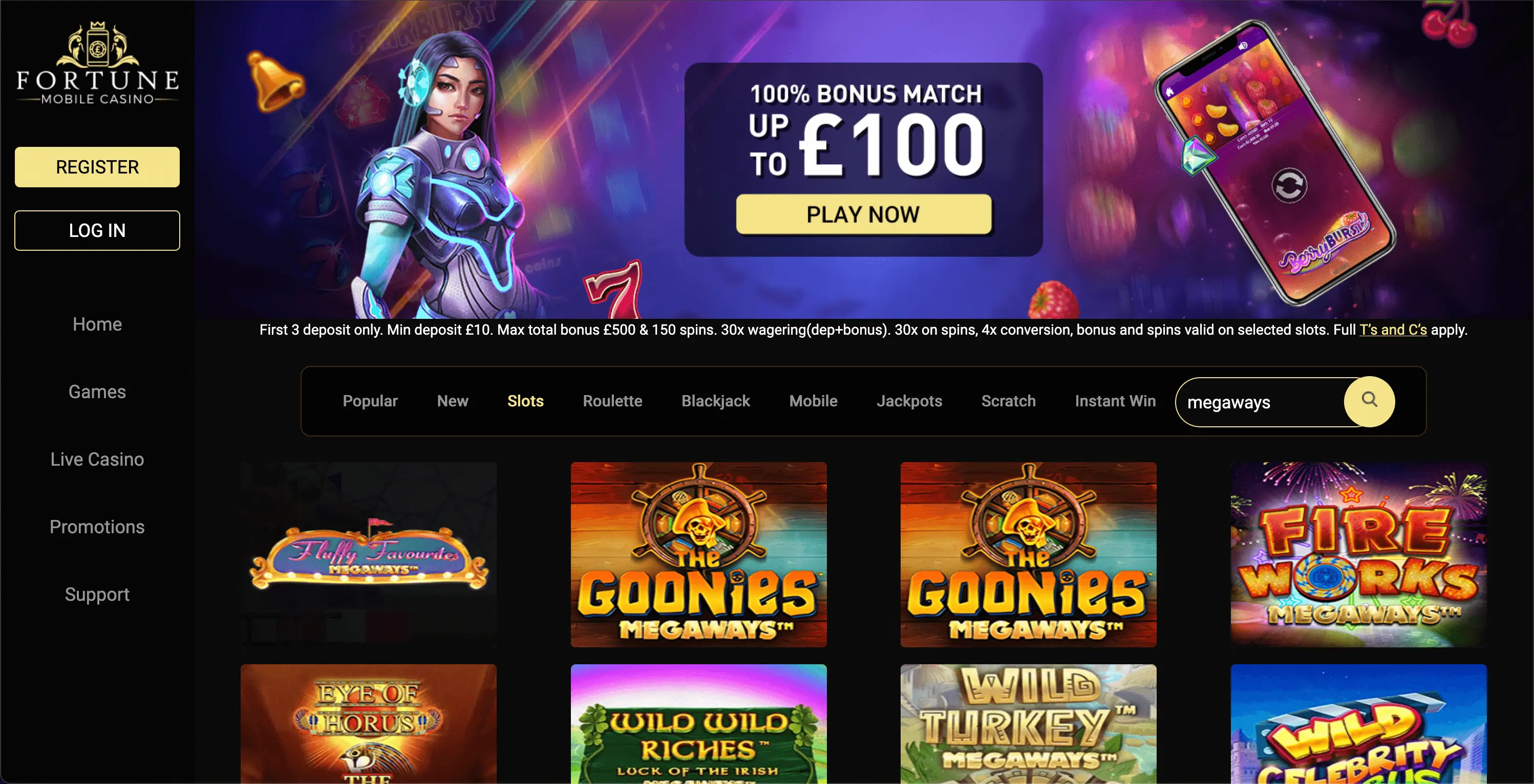1534x784 pixels.
Task: Go to Promotions in sidebar menu
Action: pyautogui.click(x=97, y=527)
